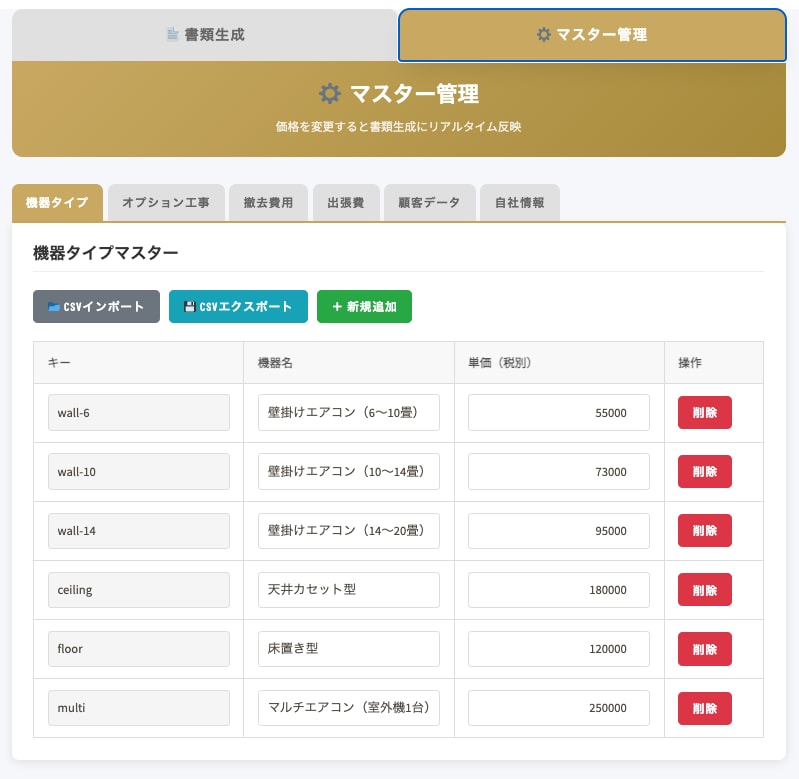Click the 機器タイプマスター heading
This screenshot has height=779, width=799.
coord(105,253)
